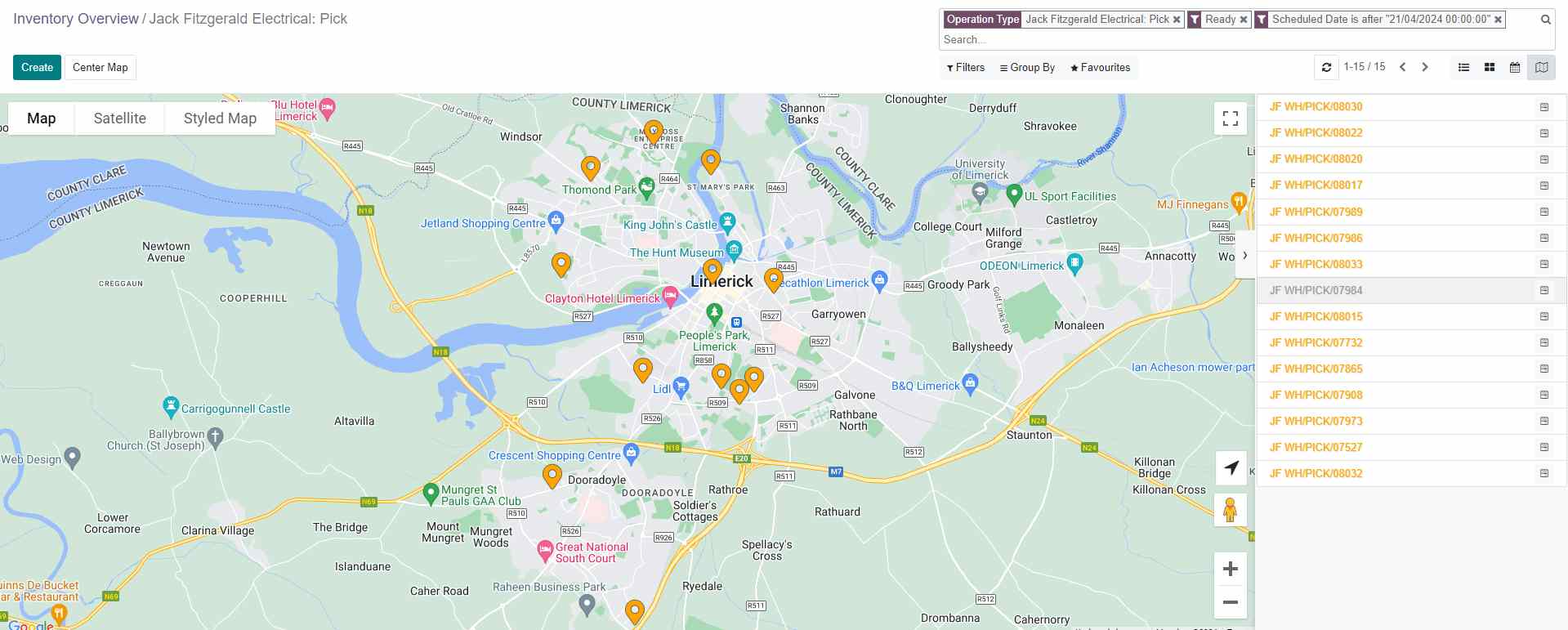Open form icon for JF WH/PICK/07984
This screenshot has height=630, width=1568.
(1544, 290)
